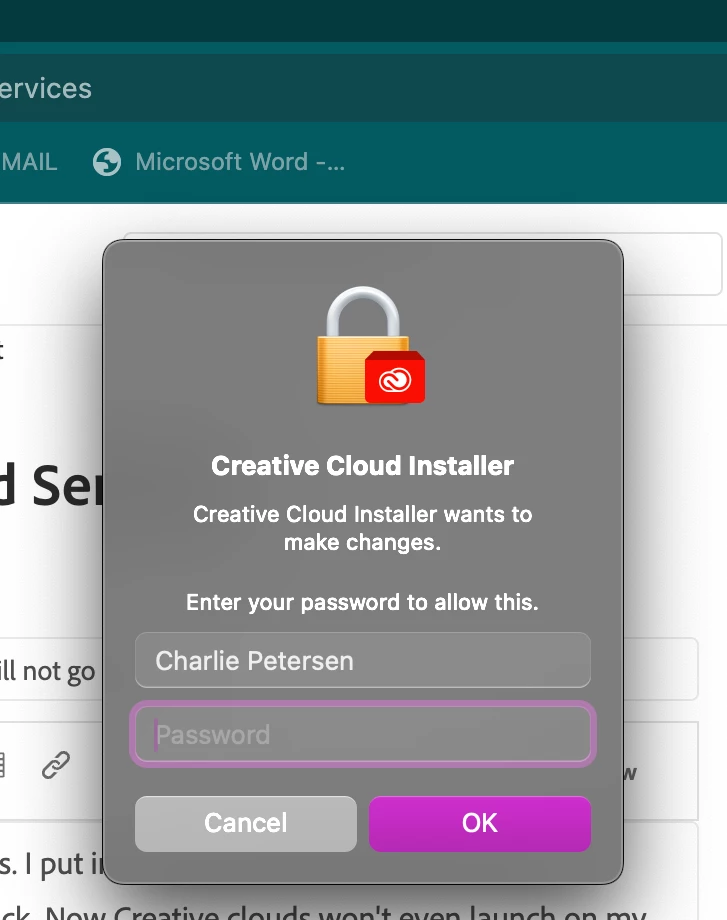Screen dimensions: 727x920
Task: Click the "ervices" header text in browser
Action: (46, 89)
